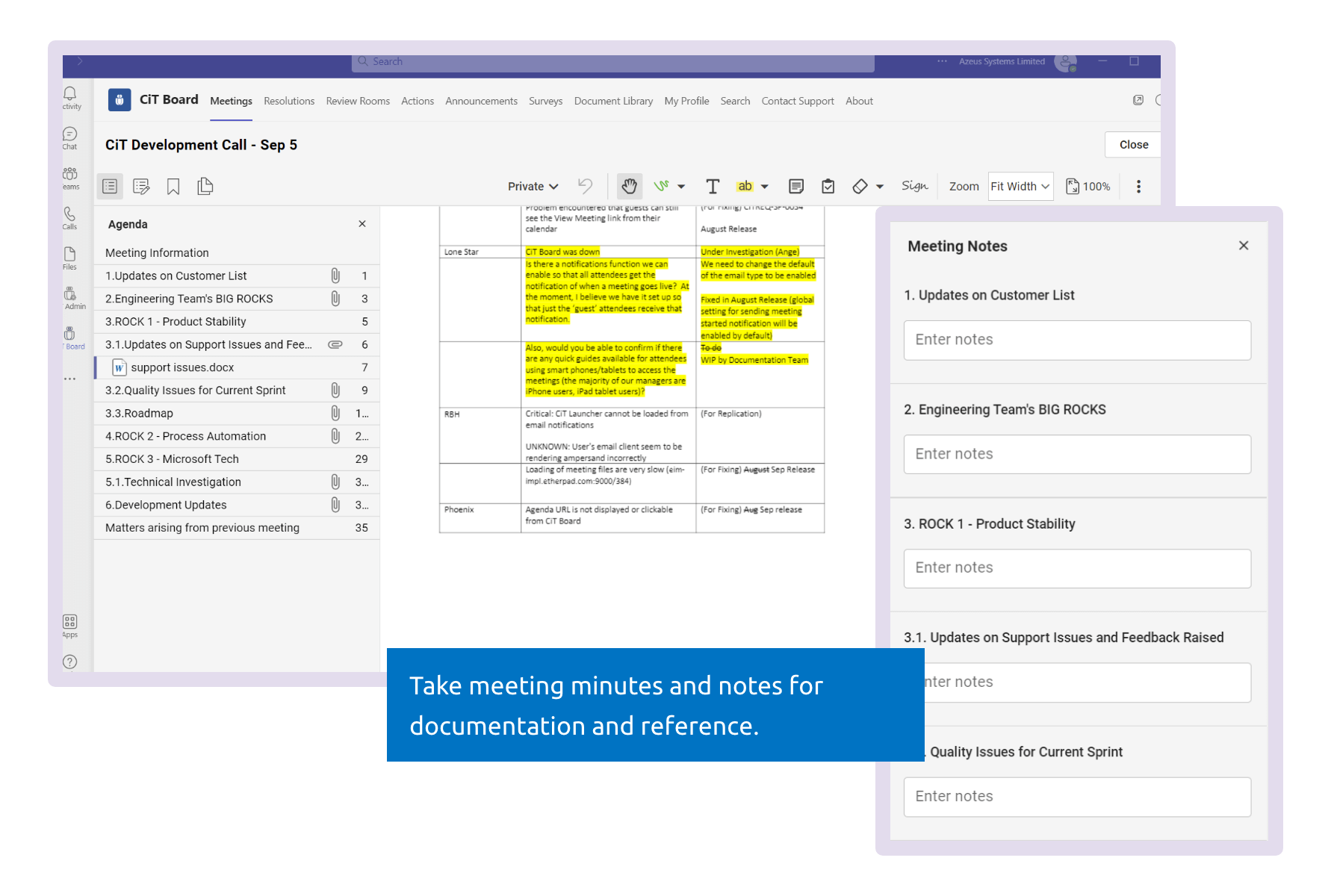Click the bookmark icon in the document toolbar
This screenshot has height=896, width=1331.
[173, 186]
